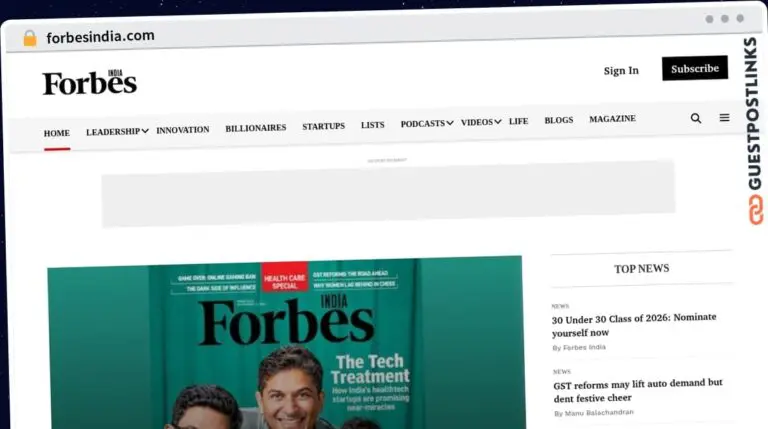The width and height of the screenshot is (768, 429).
Task: Open the Startups section
Action: coord(323,126)
